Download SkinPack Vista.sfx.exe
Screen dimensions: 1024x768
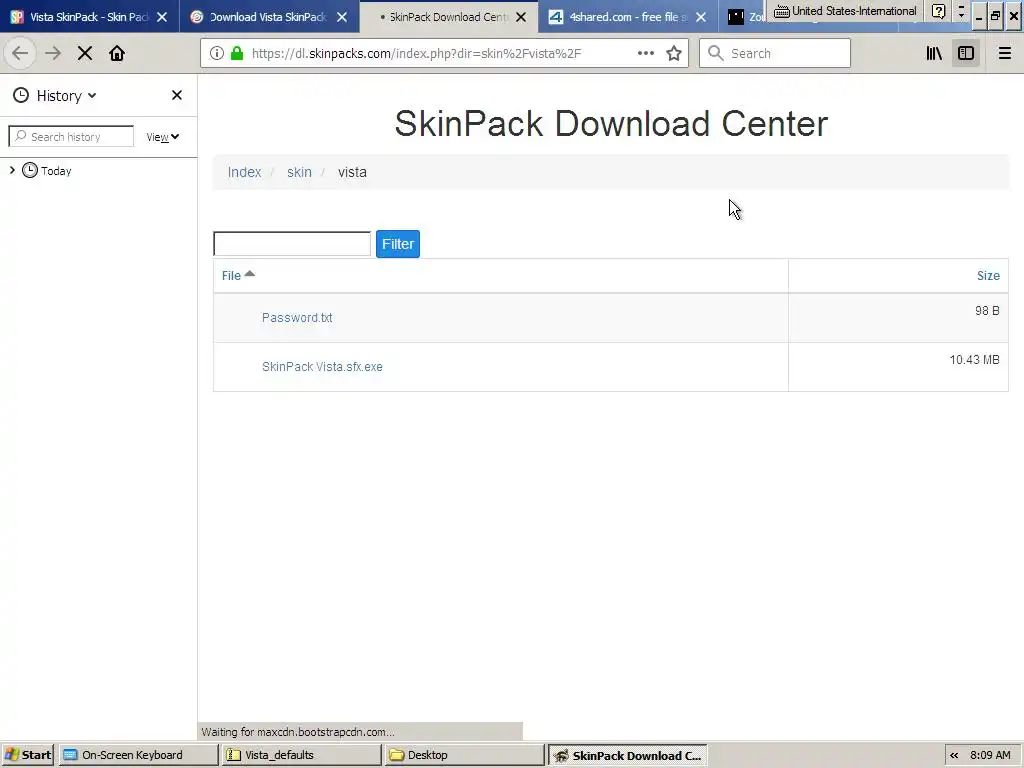(x=322, y=366)
